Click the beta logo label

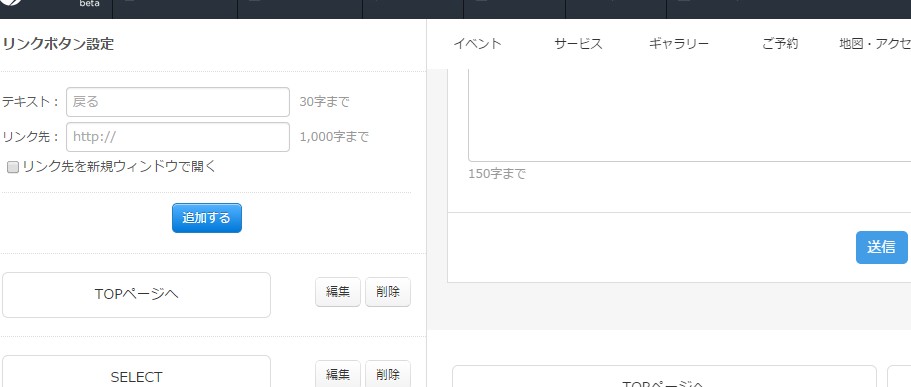tap(89, 3)
